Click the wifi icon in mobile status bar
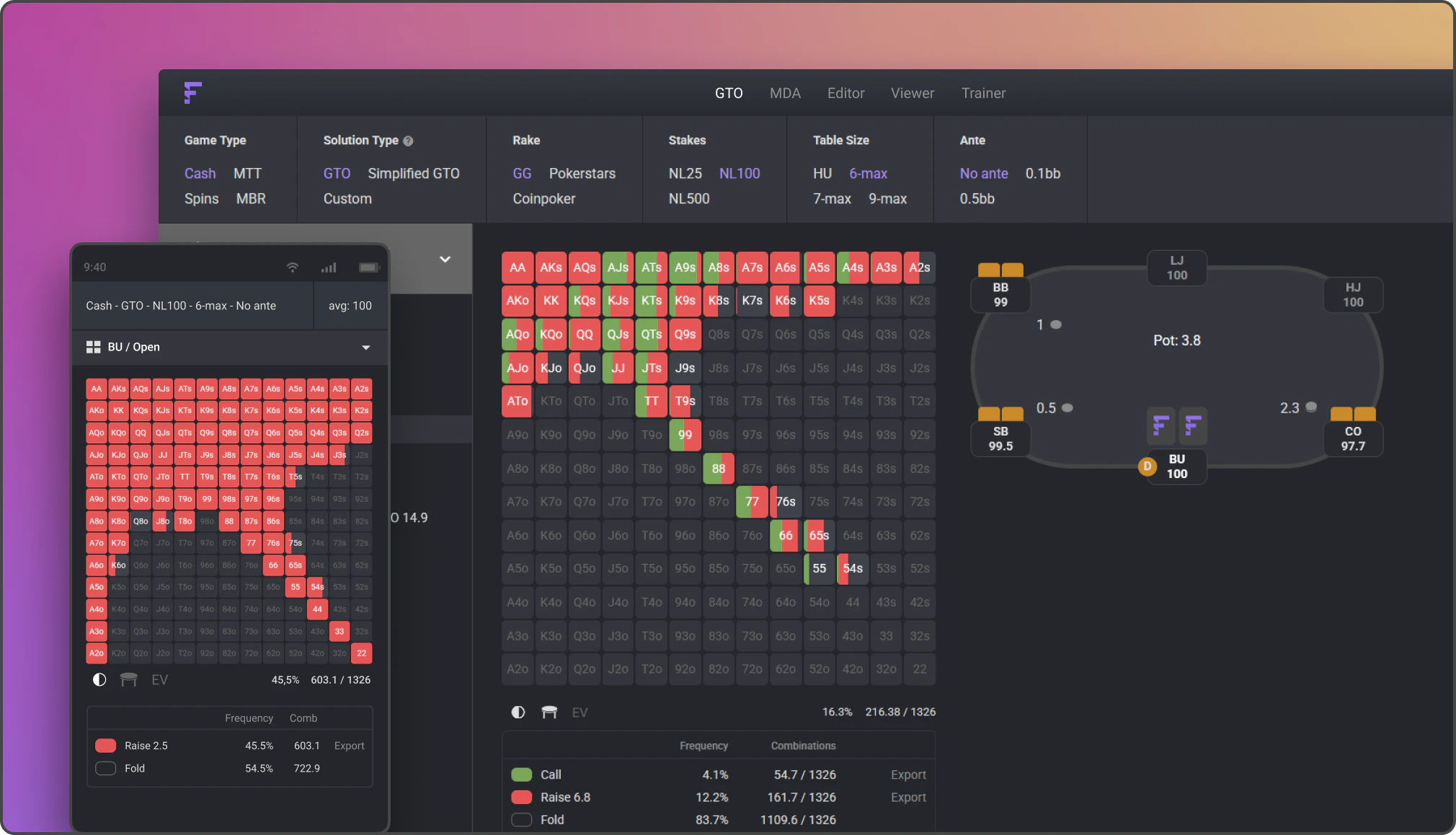This screenshot has height=835, width=1456. tap(293, 268)
